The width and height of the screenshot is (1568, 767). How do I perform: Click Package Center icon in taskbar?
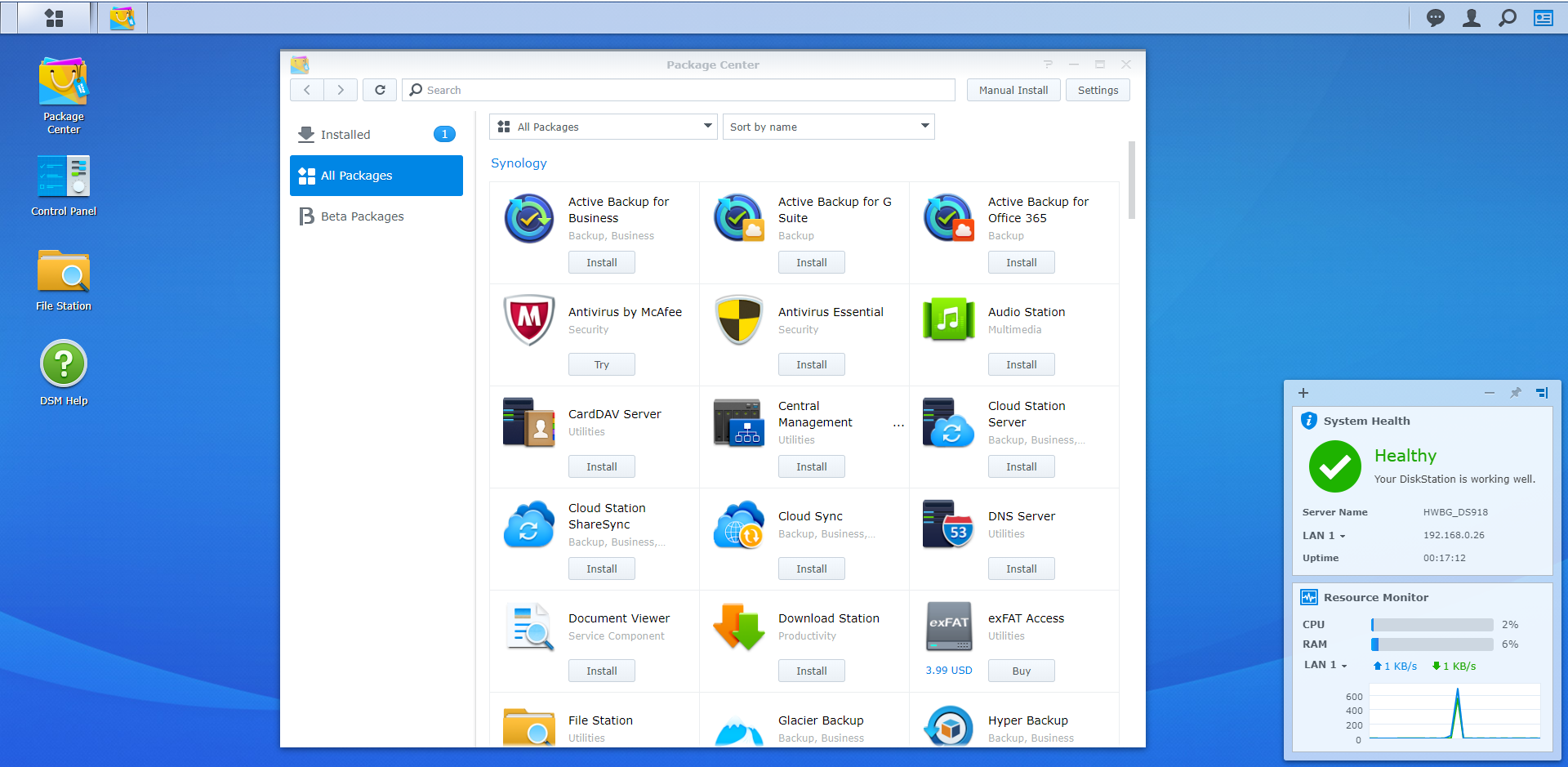tap(122, 17)
